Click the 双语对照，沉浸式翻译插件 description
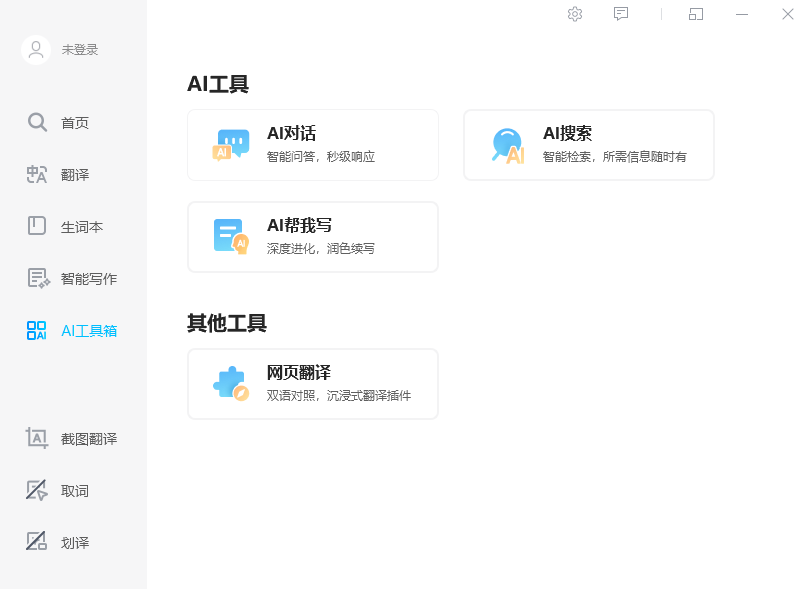 tap(339, 396)
